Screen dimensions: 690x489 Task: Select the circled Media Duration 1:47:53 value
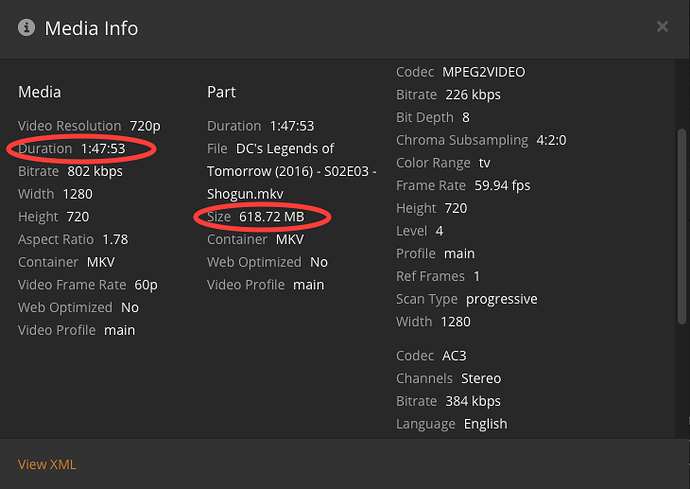coord(101,149)
